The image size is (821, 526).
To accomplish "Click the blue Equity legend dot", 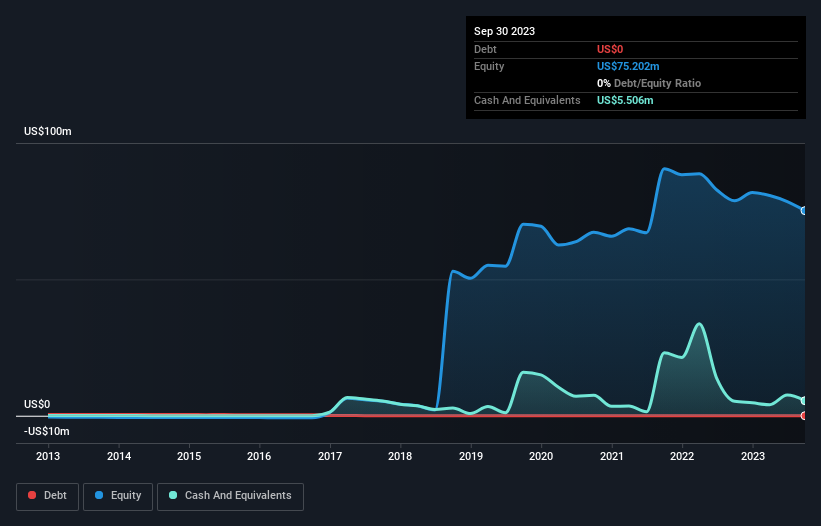I will pos(99,495).
